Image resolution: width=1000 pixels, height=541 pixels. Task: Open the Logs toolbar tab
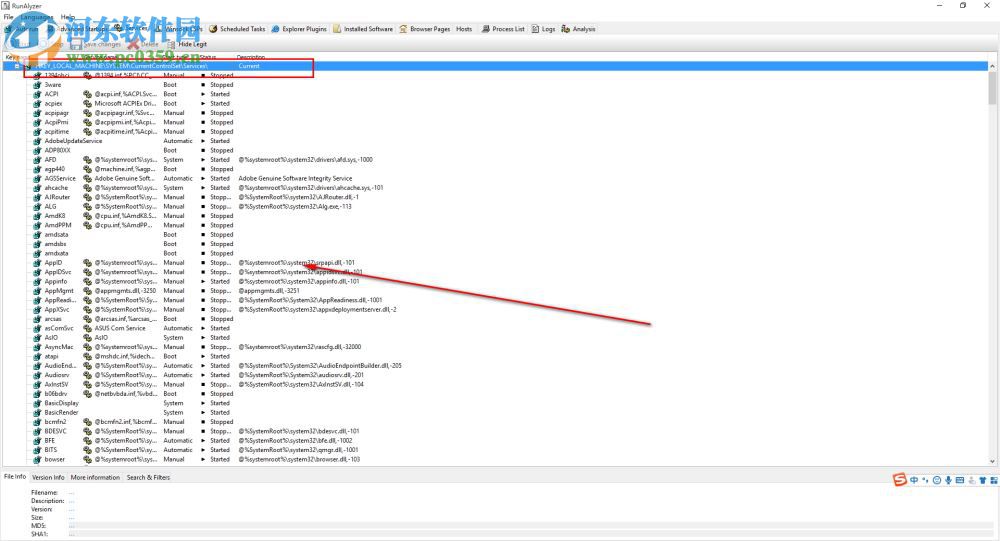(x=543, y=29)
